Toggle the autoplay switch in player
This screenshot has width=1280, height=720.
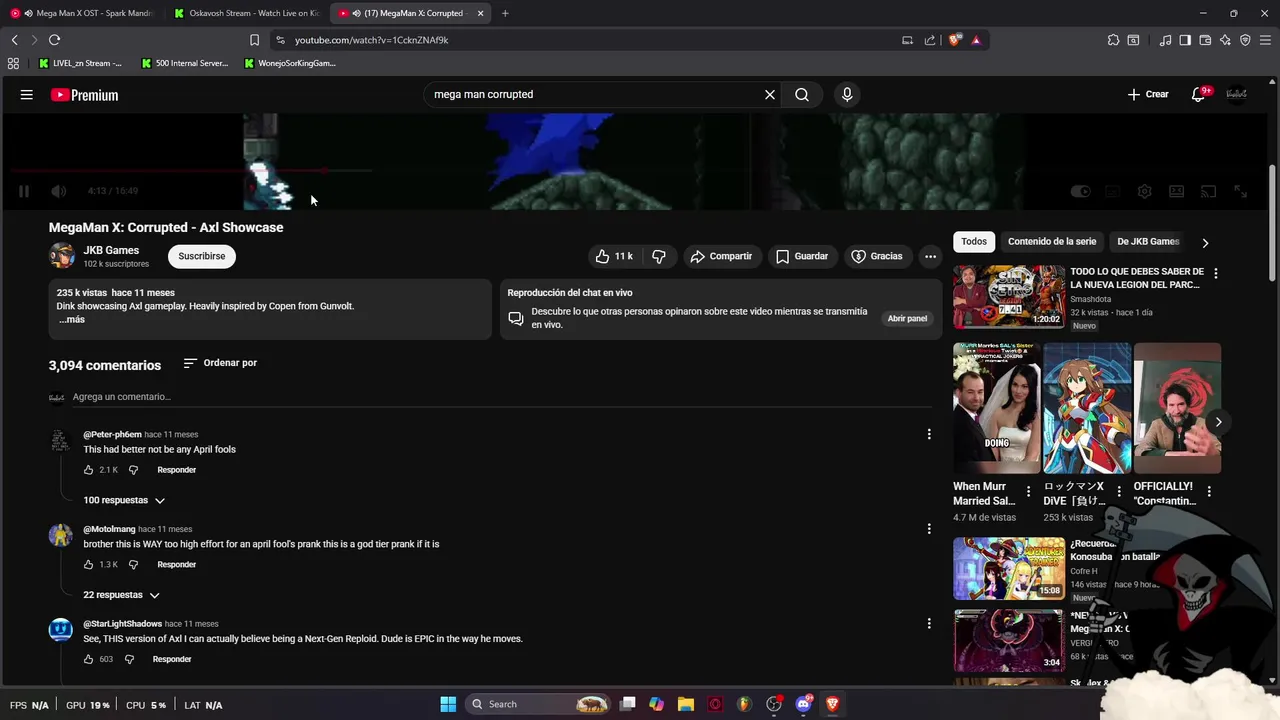[x=1081, y=191]
